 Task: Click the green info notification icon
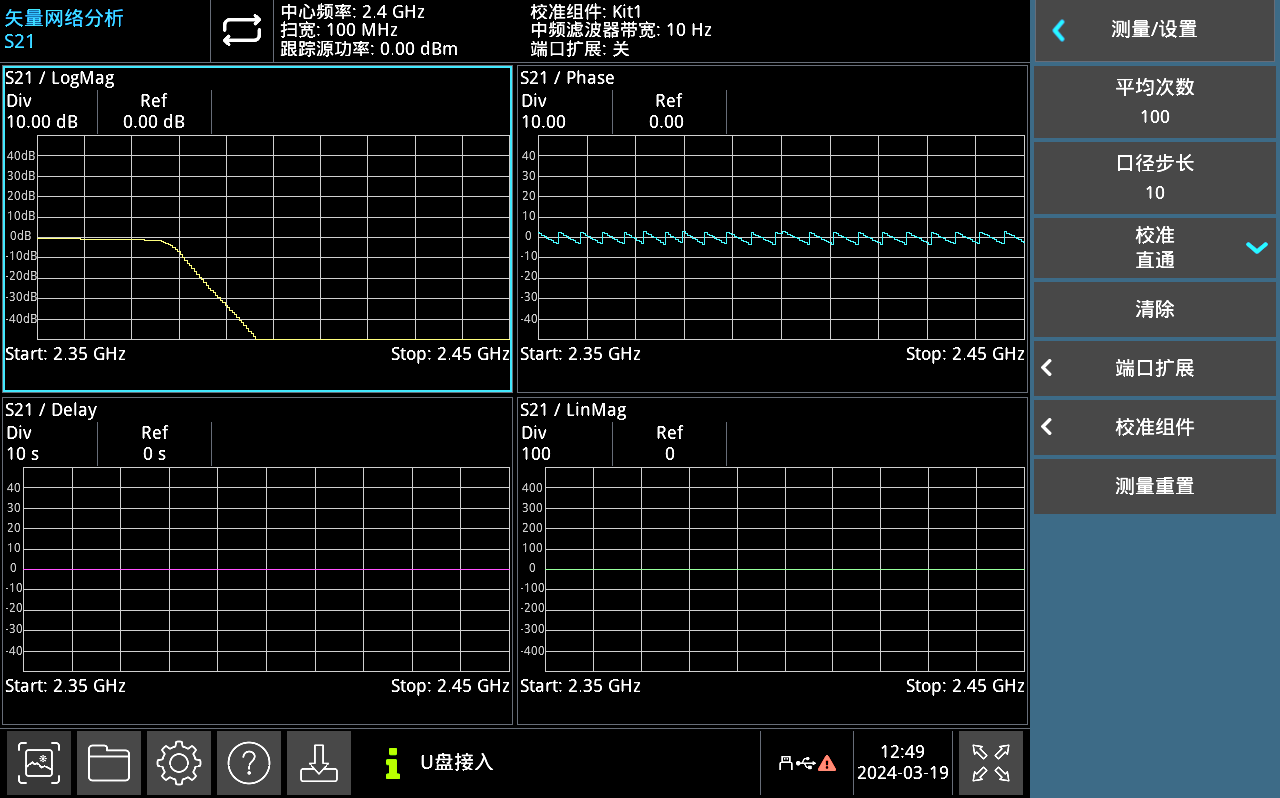pyautogui.click(x=393, y=763)
